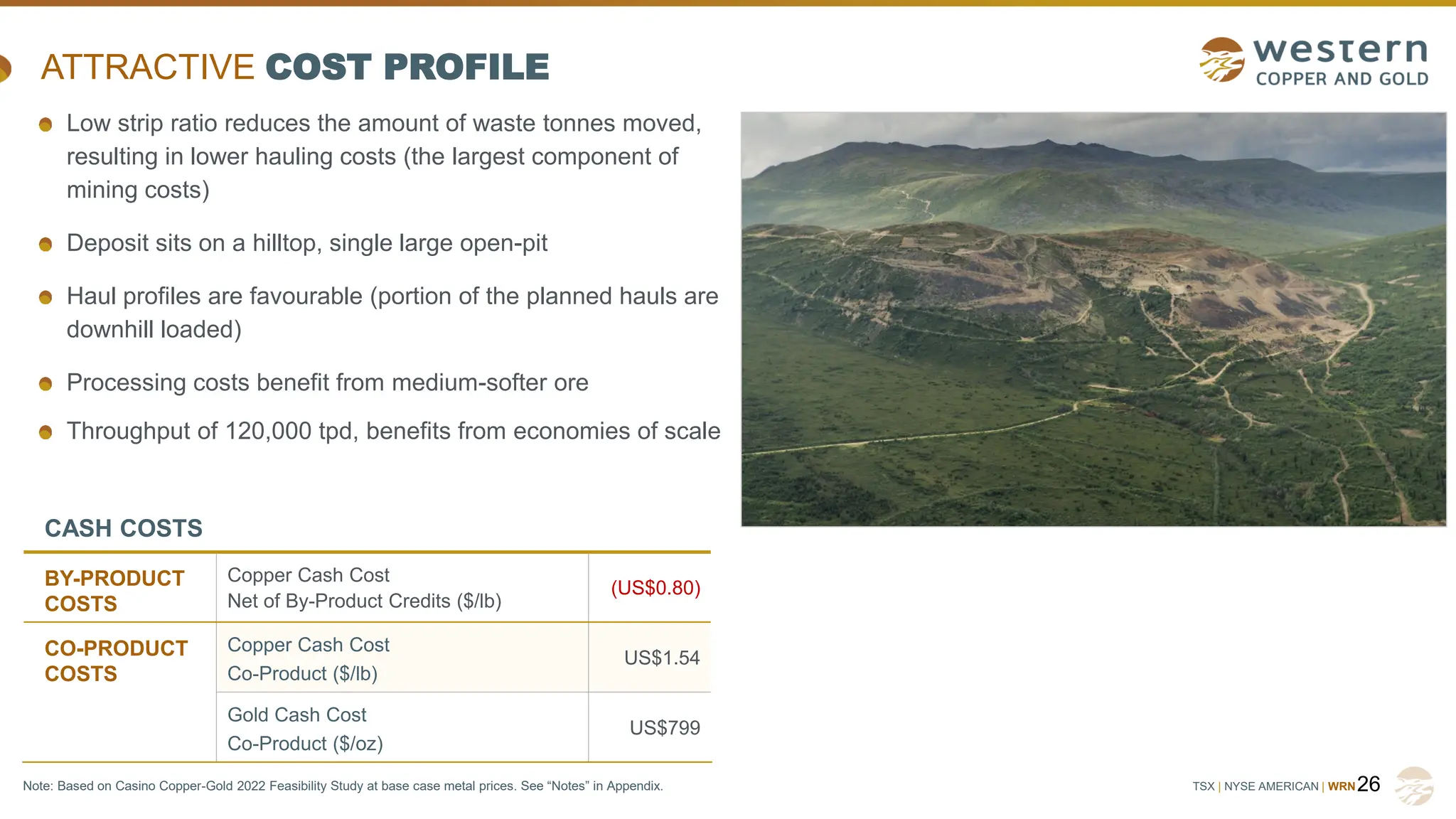Click the bullet icon beside 'Deposit sits on a hilltop'
Image resolution: width=1456 pixels, height=819 pixels.
45,245
